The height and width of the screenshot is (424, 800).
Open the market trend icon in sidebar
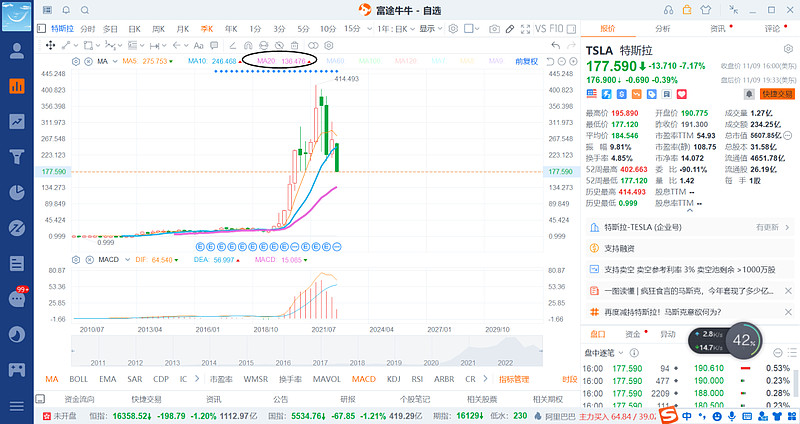pos(17,121)
